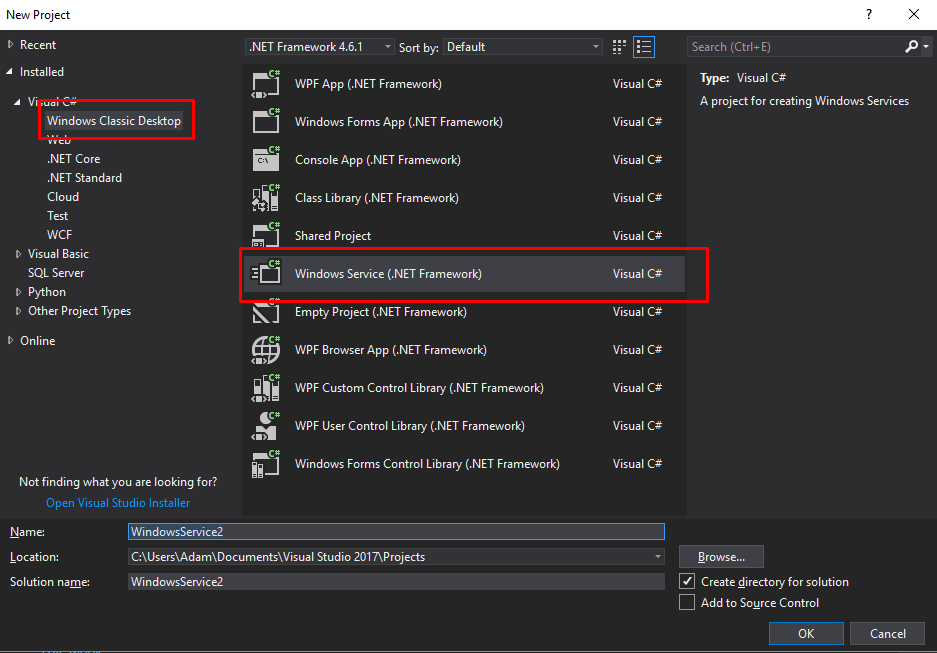The height and width of the screenshot is (653, 937).
Task: Expand the Online node
Action: click(10, 341)
